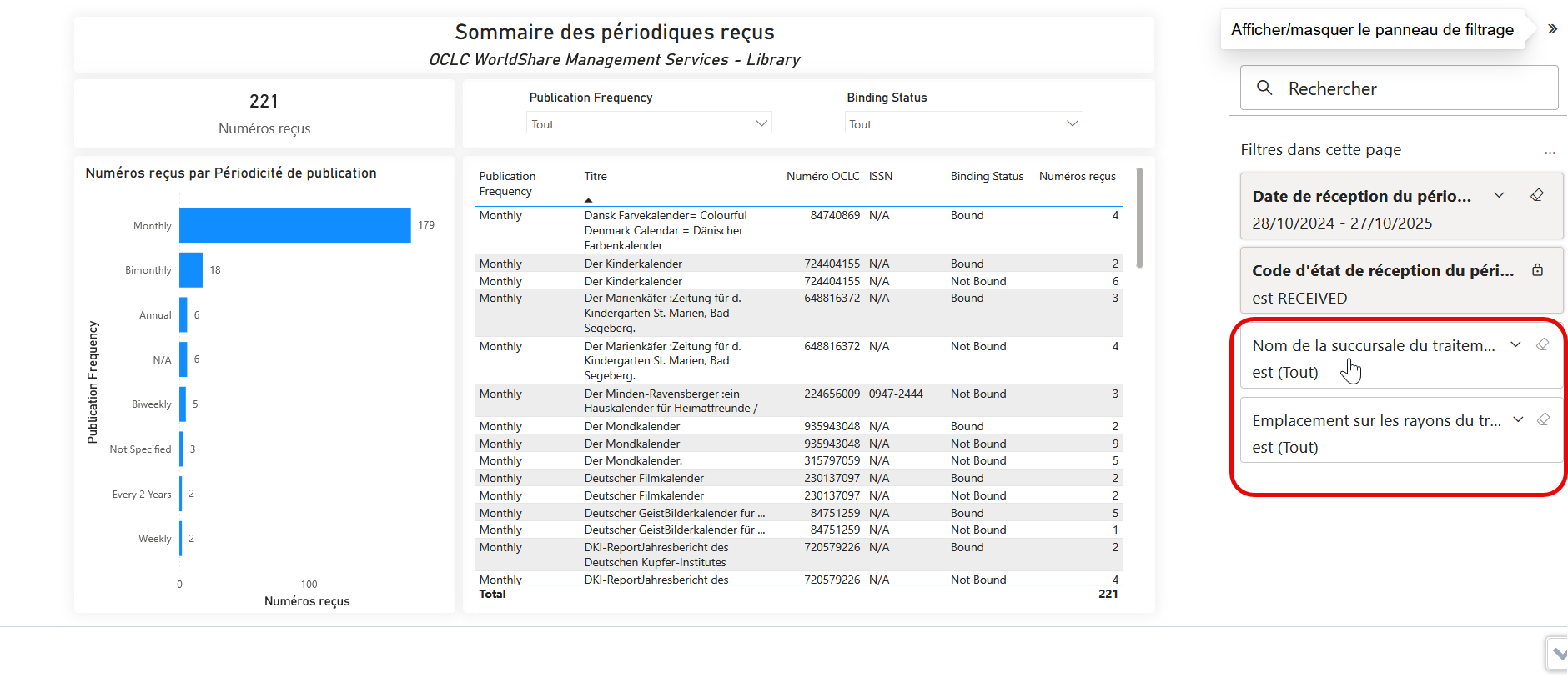This screenshot has width=1568, height=683.
Task: Click lock icon on Code d'état filter
Action: [1537, 270]
